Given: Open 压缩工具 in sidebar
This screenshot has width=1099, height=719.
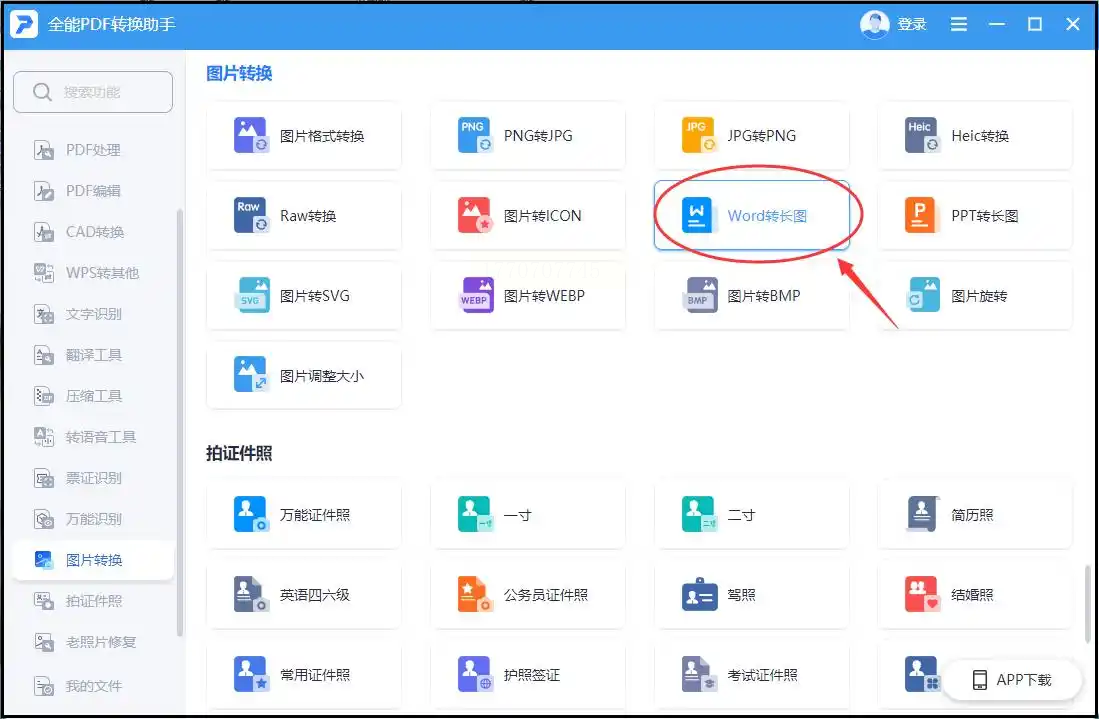Looking at the screenshot, I should tap(93, 395).
